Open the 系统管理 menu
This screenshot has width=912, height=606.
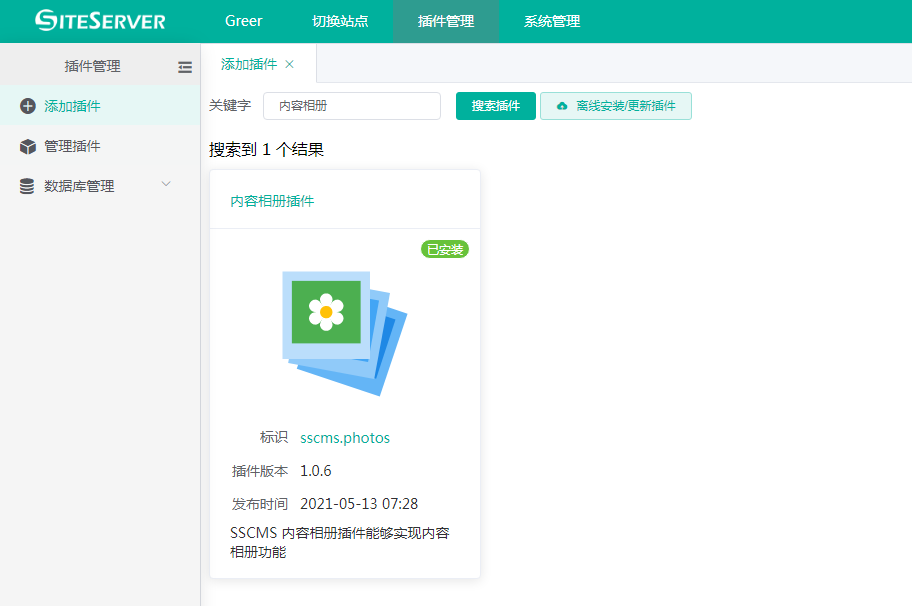(552, 21)
